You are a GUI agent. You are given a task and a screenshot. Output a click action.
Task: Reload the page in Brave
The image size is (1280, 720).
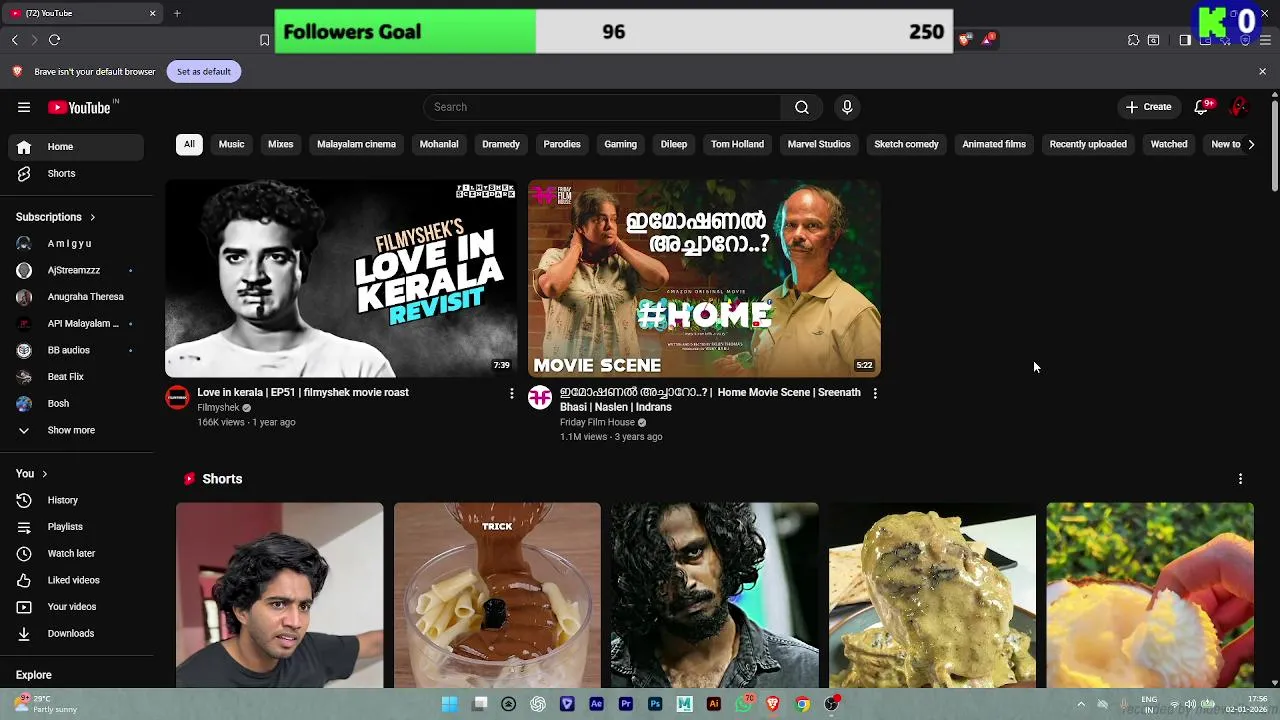point(54,40)
